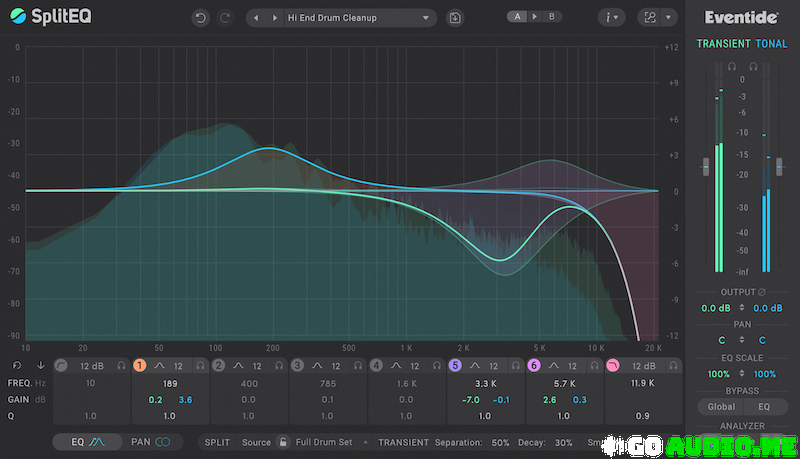
Task: Invert output phase symbol
Action: coord(762,292)
